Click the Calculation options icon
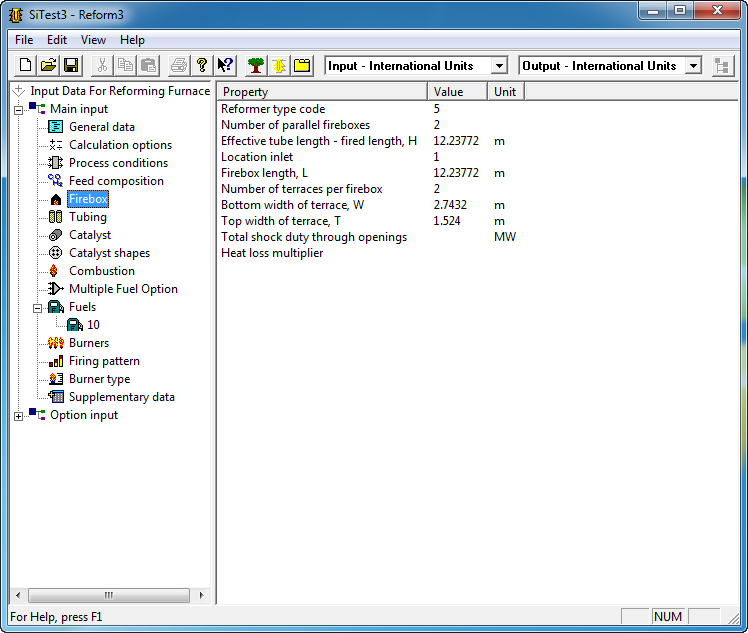The image size is (748, 633). (x=56, y=145)
